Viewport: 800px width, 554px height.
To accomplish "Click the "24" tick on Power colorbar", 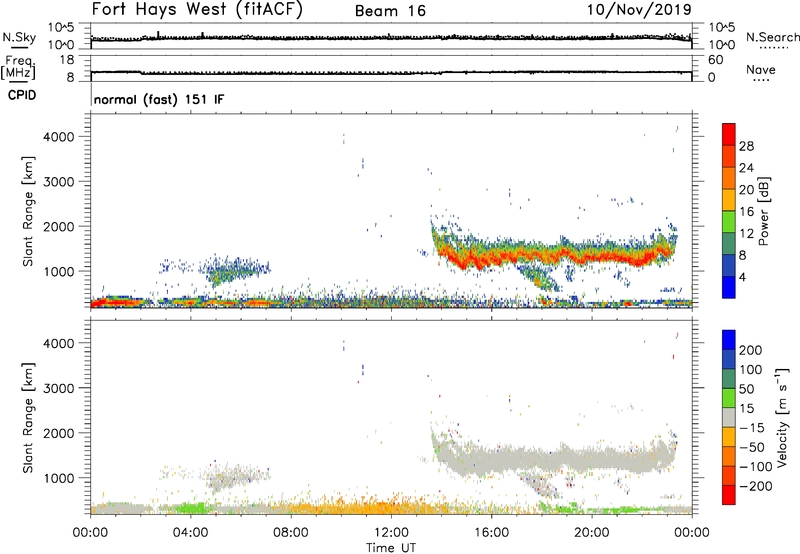I will pos(746,168).
